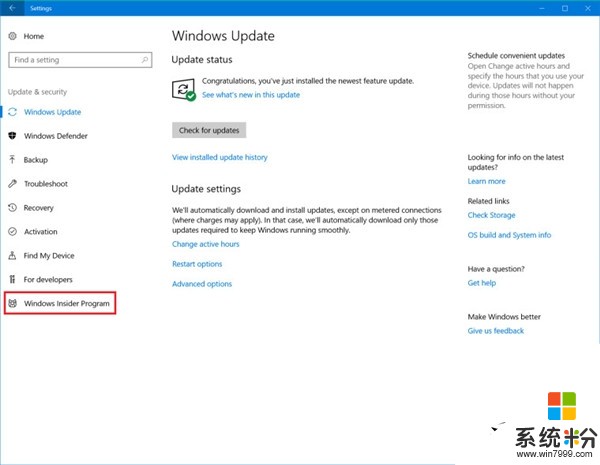Click the Home gear icon
The width and height of the screenshot is (600, 465).
pyautogui.click(x=12, y=36)
